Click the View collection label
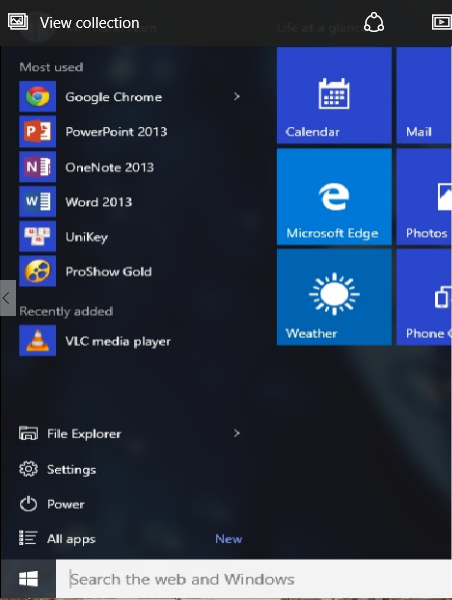Screen dimensions: 452x600 (x=90, y=23)
